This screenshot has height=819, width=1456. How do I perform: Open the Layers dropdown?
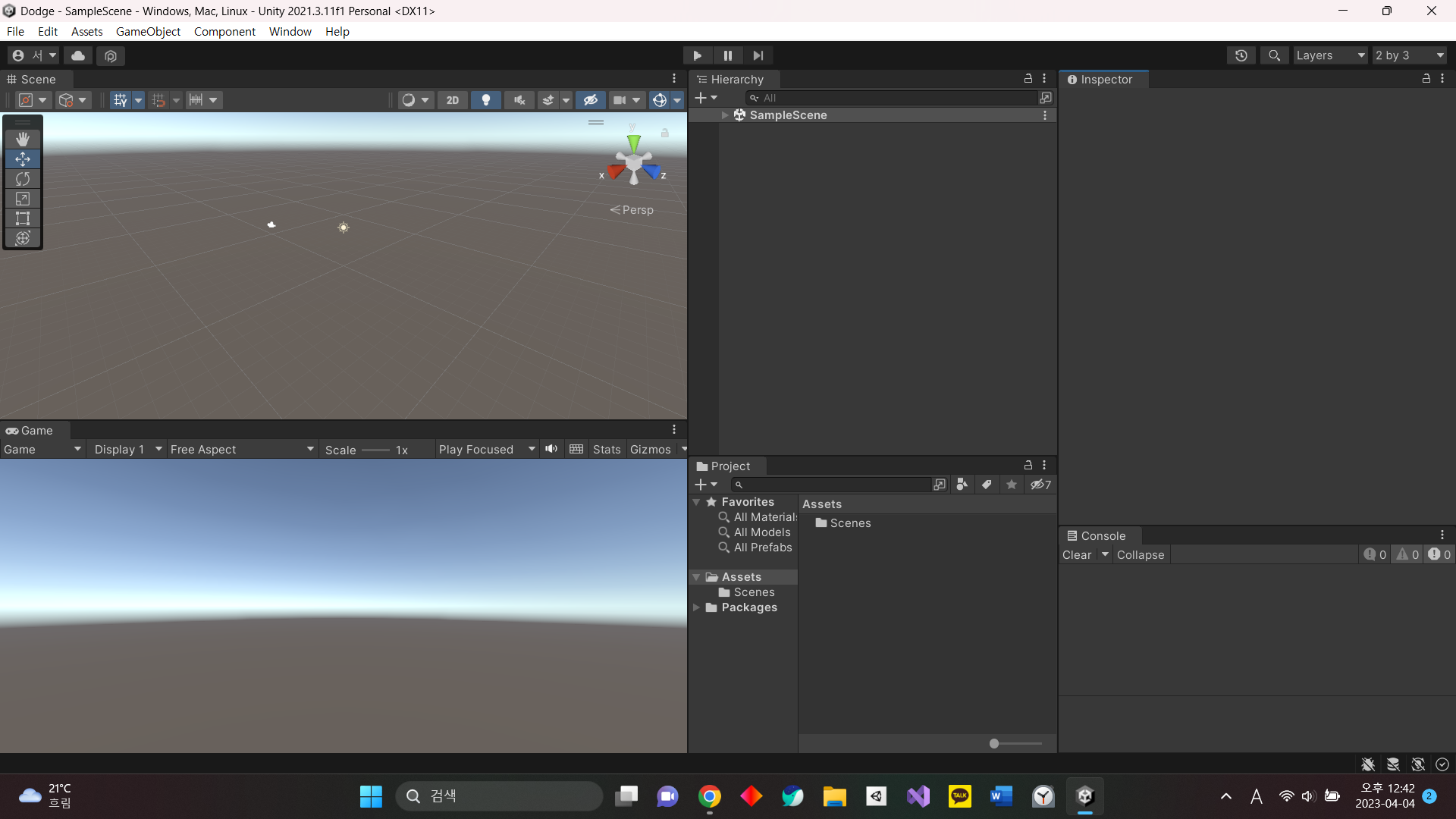pos(1329,55)
